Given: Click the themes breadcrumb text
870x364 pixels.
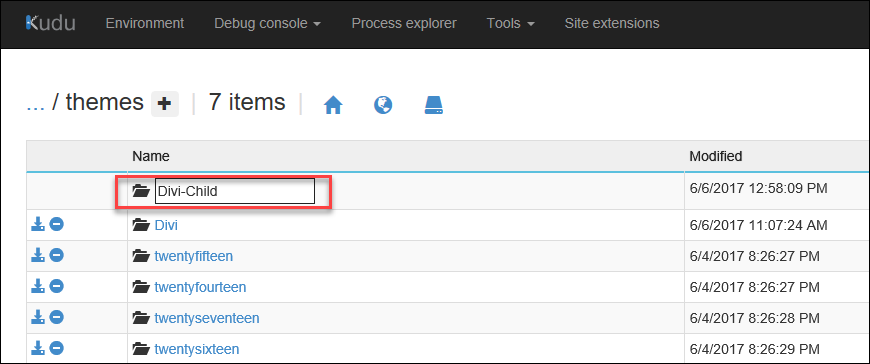Looking at the screenshot, I should point(104,103).
